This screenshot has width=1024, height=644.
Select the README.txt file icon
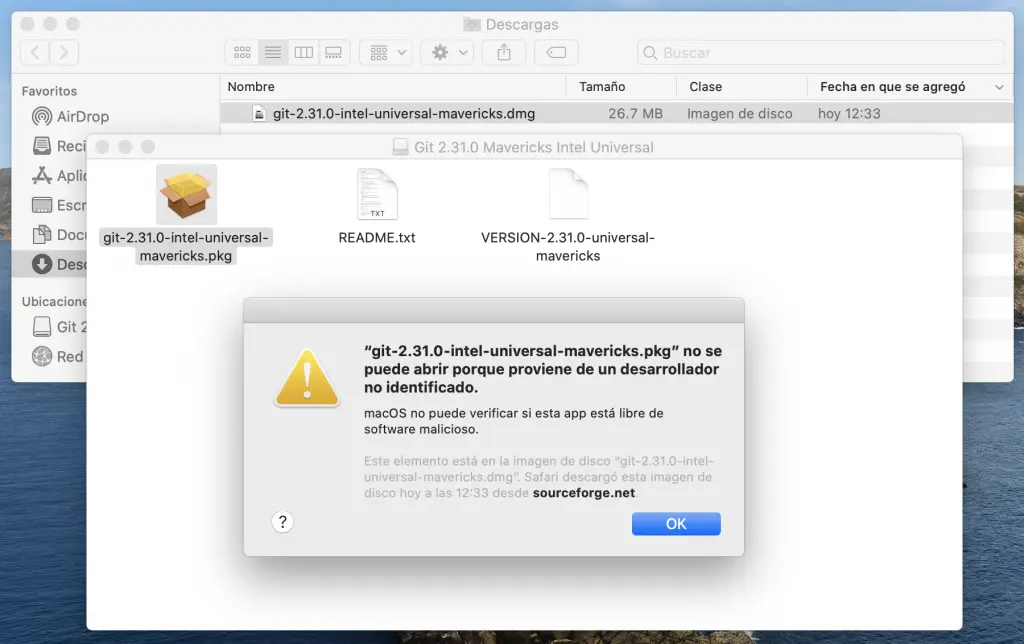377,194
